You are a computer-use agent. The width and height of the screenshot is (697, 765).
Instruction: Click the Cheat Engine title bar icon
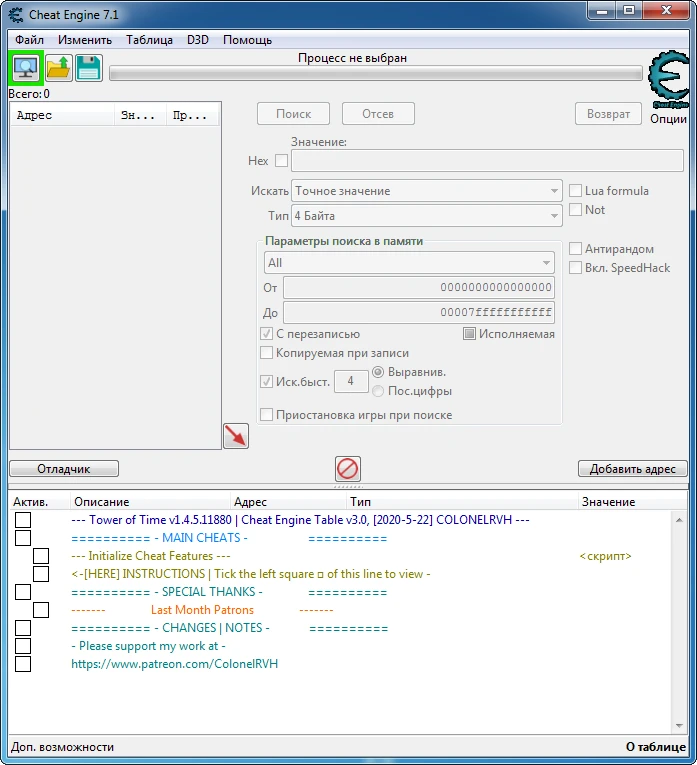click(16, 15)
